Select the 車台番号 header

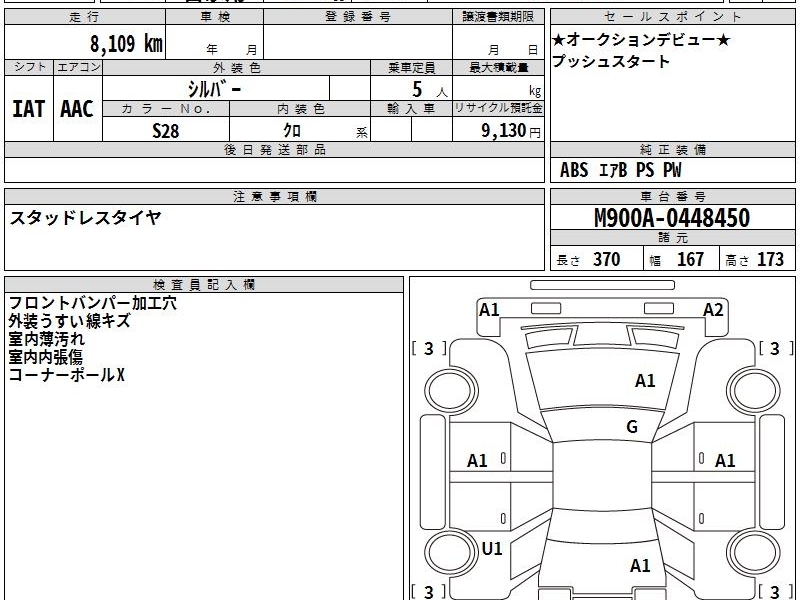click(x=672, y=197)
